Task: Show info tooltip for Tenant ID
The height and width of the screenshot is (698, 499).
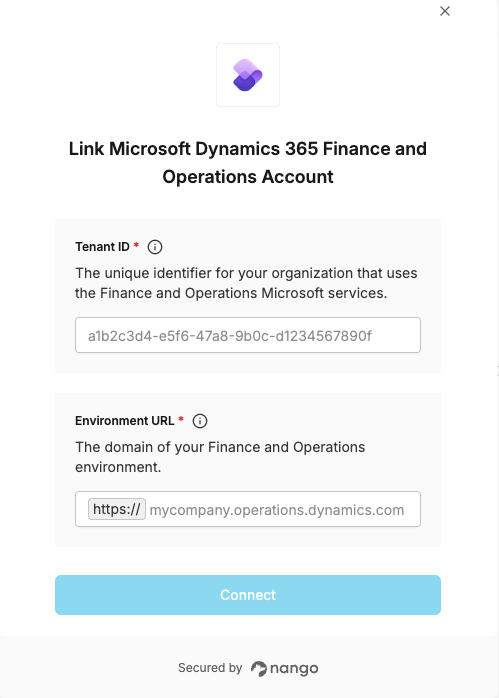Action: click(x=155, y=247)
